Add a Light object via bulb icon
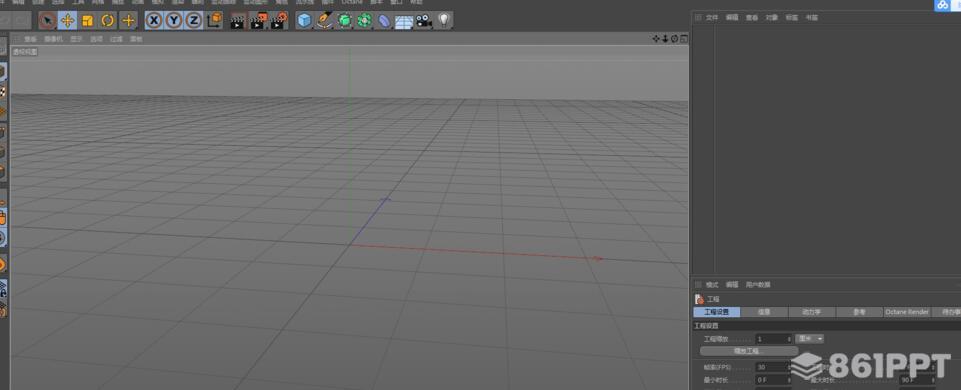The width and height of the screenshot is (961, 390). (444, 21)
